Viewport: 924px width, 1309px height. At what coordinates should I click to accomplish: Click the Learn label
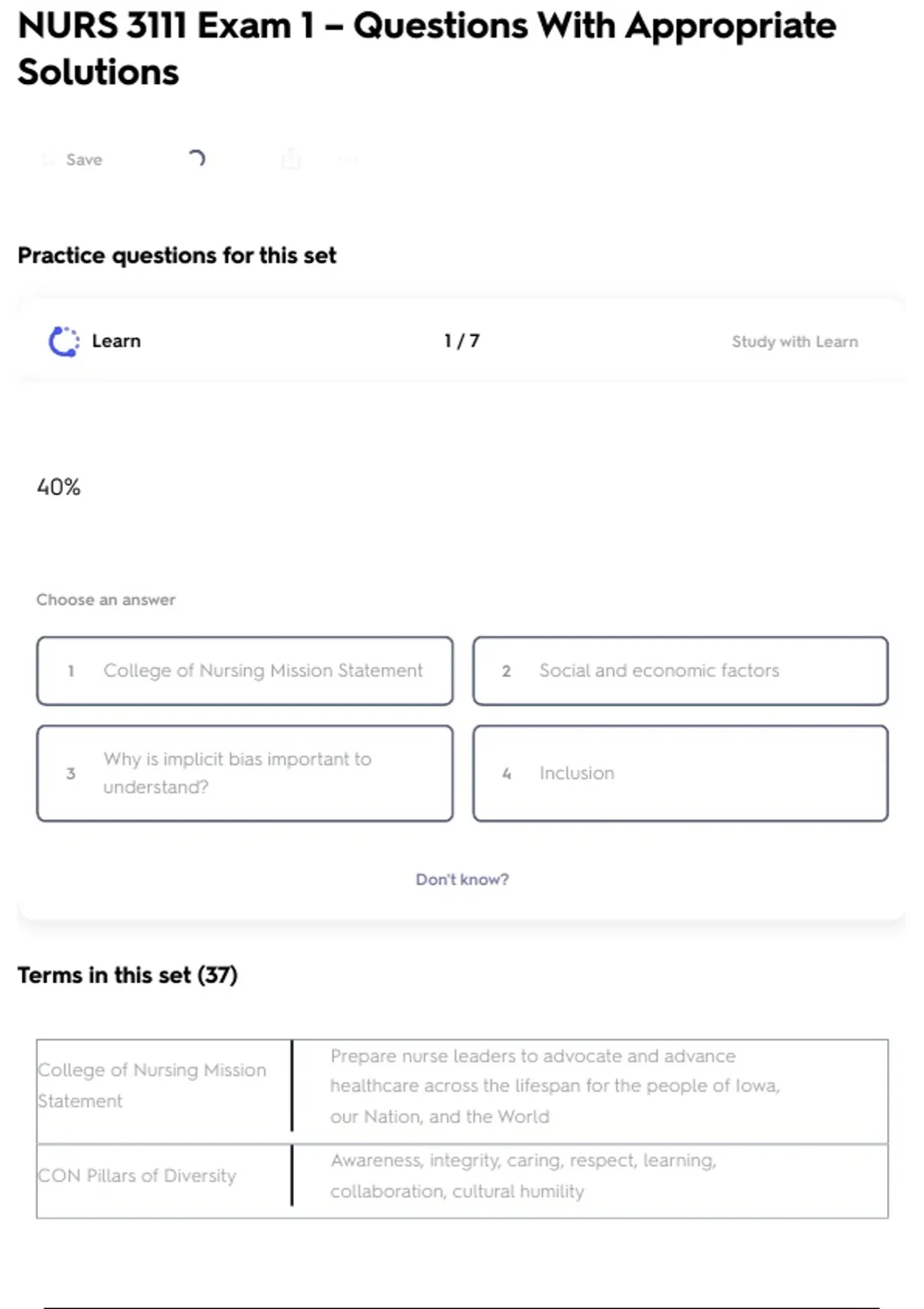click(116, 341)
